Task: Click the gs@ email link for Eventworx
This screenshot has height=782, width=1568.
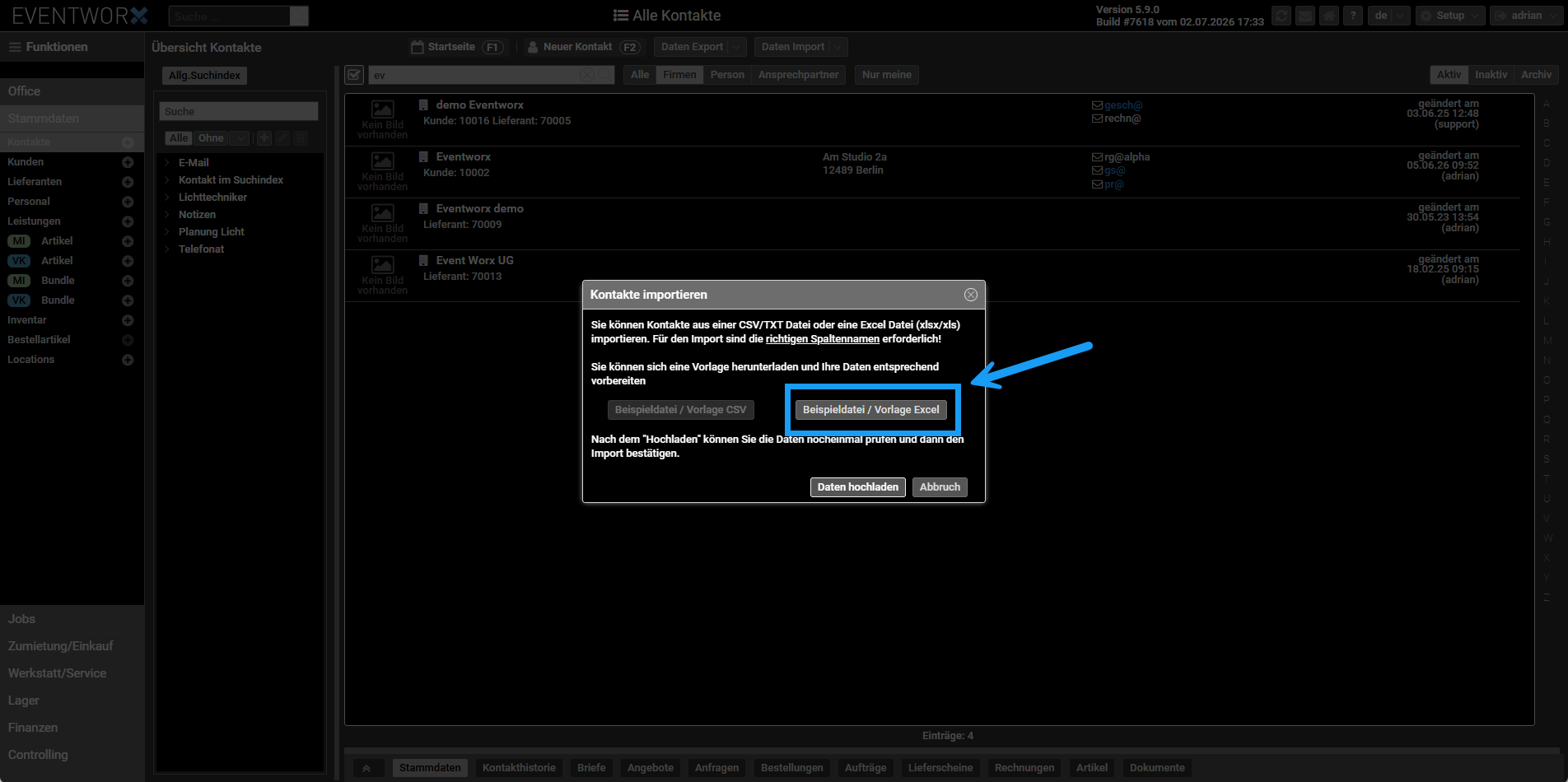Action: click(1114, 170)
